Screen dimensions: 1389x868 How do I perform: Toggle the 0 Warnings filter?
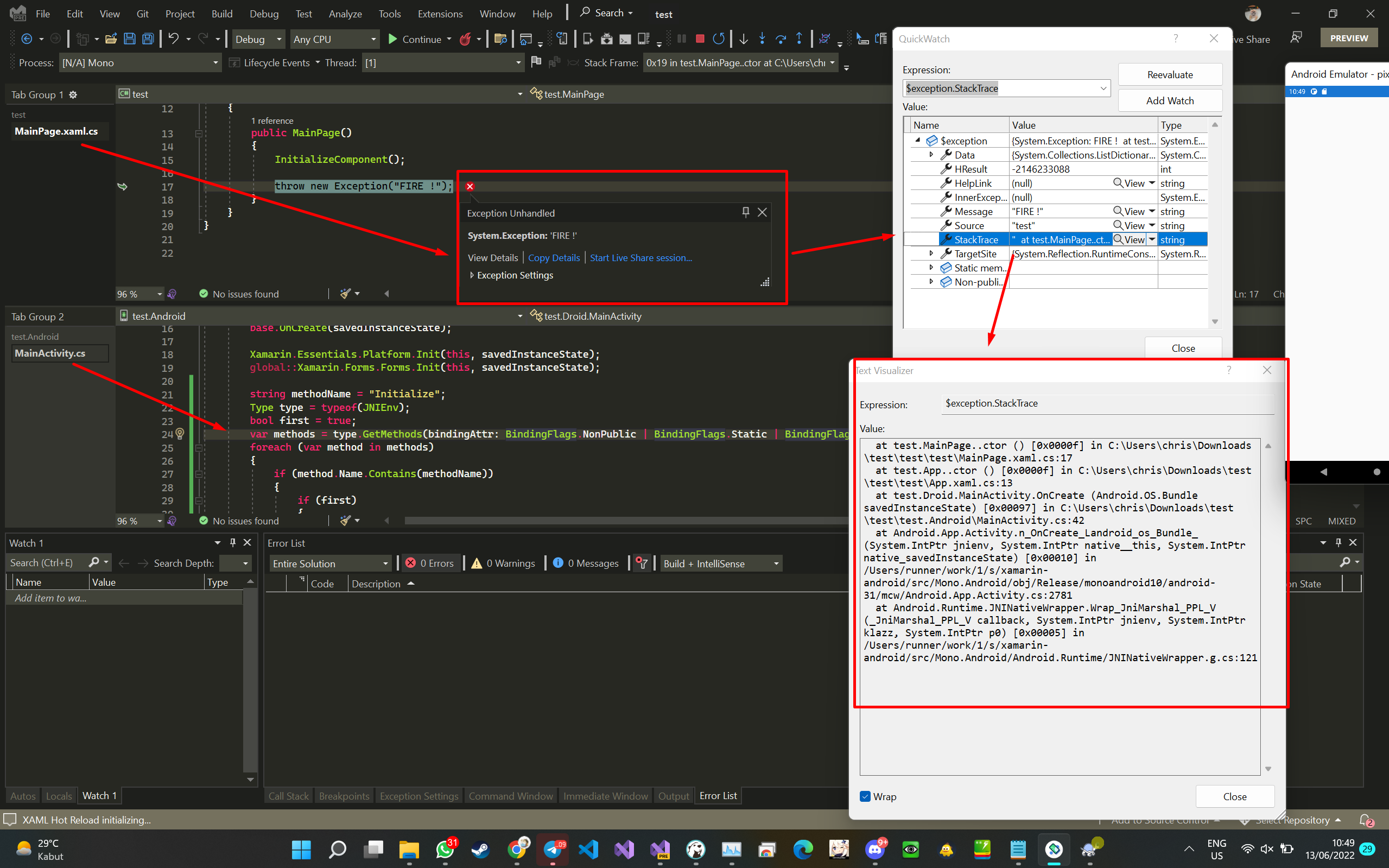tap(503, 563)
